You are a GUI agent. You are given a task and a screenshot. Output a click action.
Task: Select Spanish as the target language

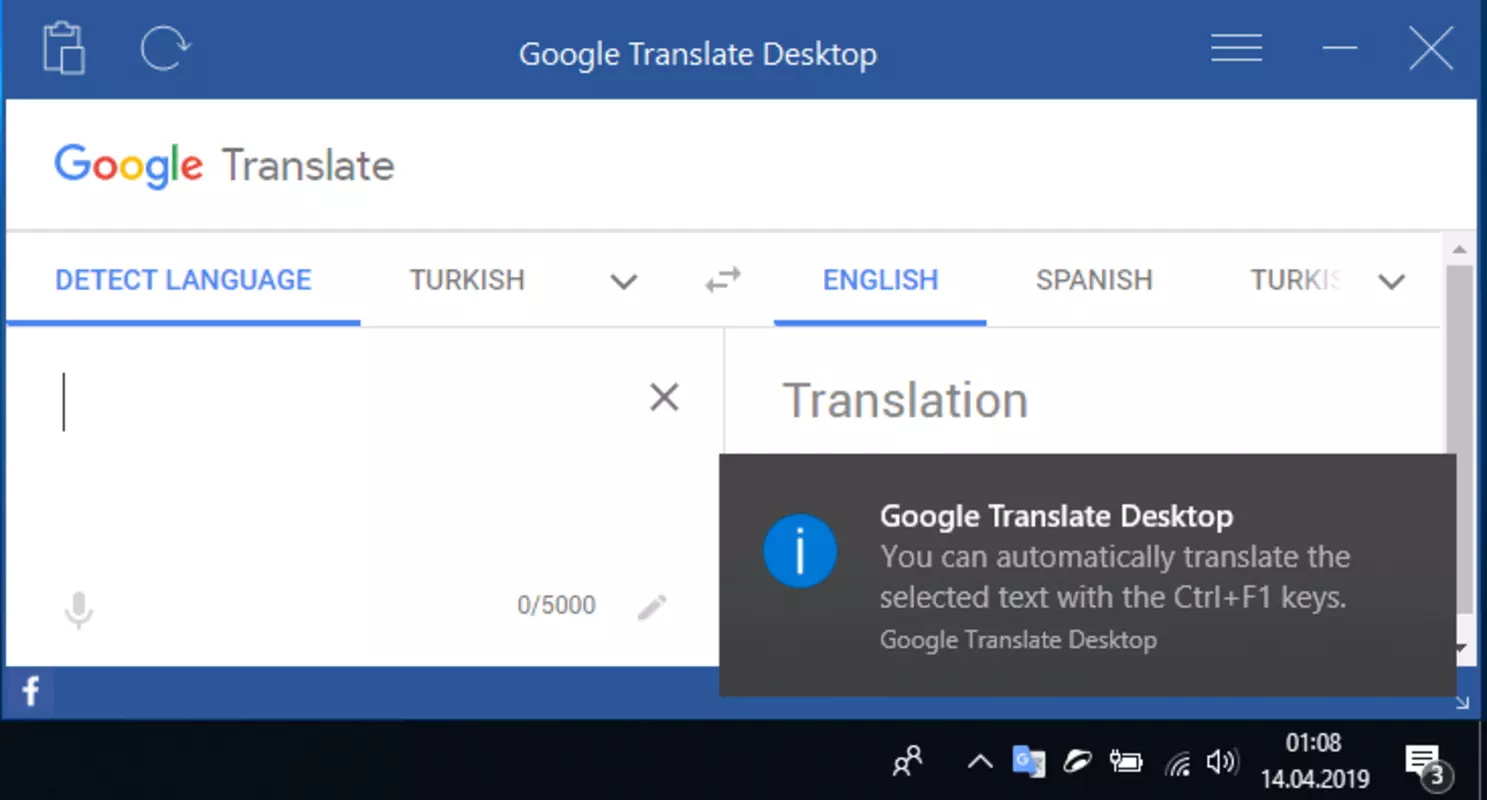click(x=1094, y=280)
